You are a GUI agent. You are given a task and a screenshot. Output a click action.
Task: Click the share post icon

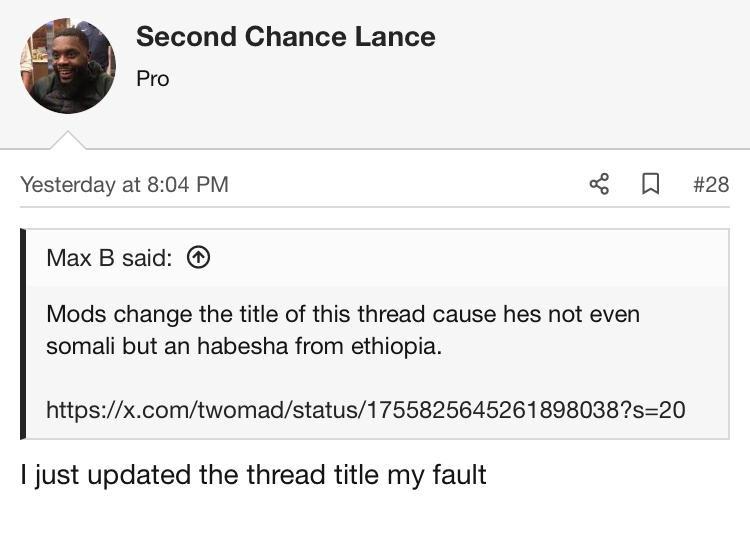coord(599,184)
